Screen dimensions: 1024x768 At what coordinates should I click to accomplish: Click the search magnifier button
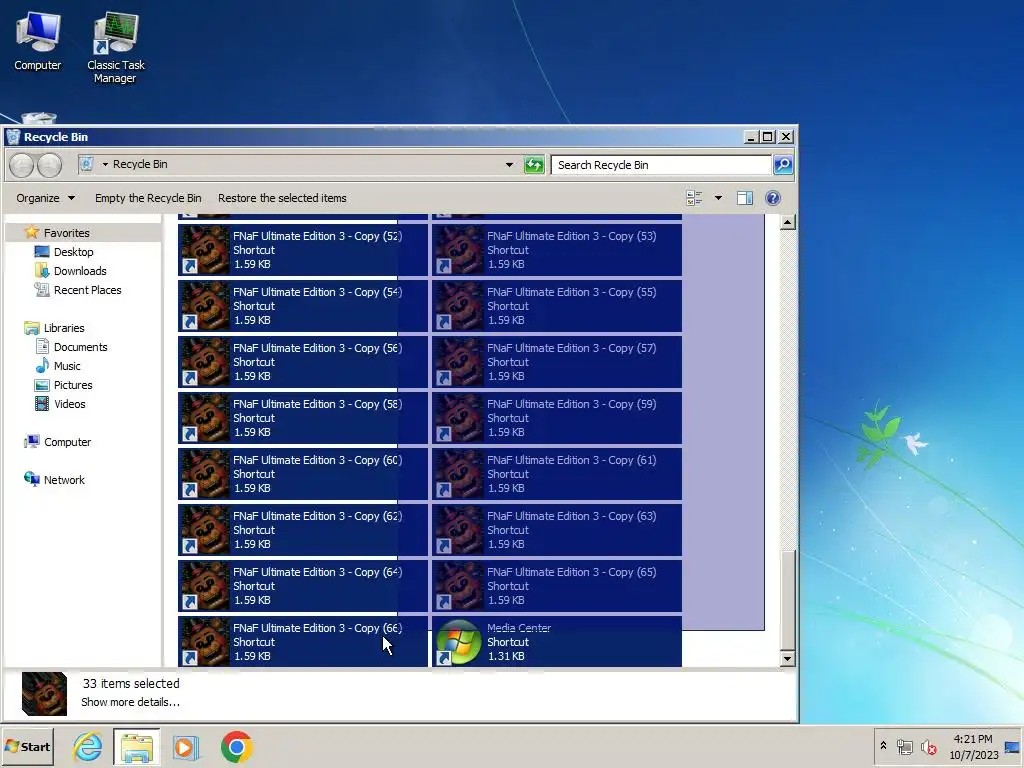point(783,165)
